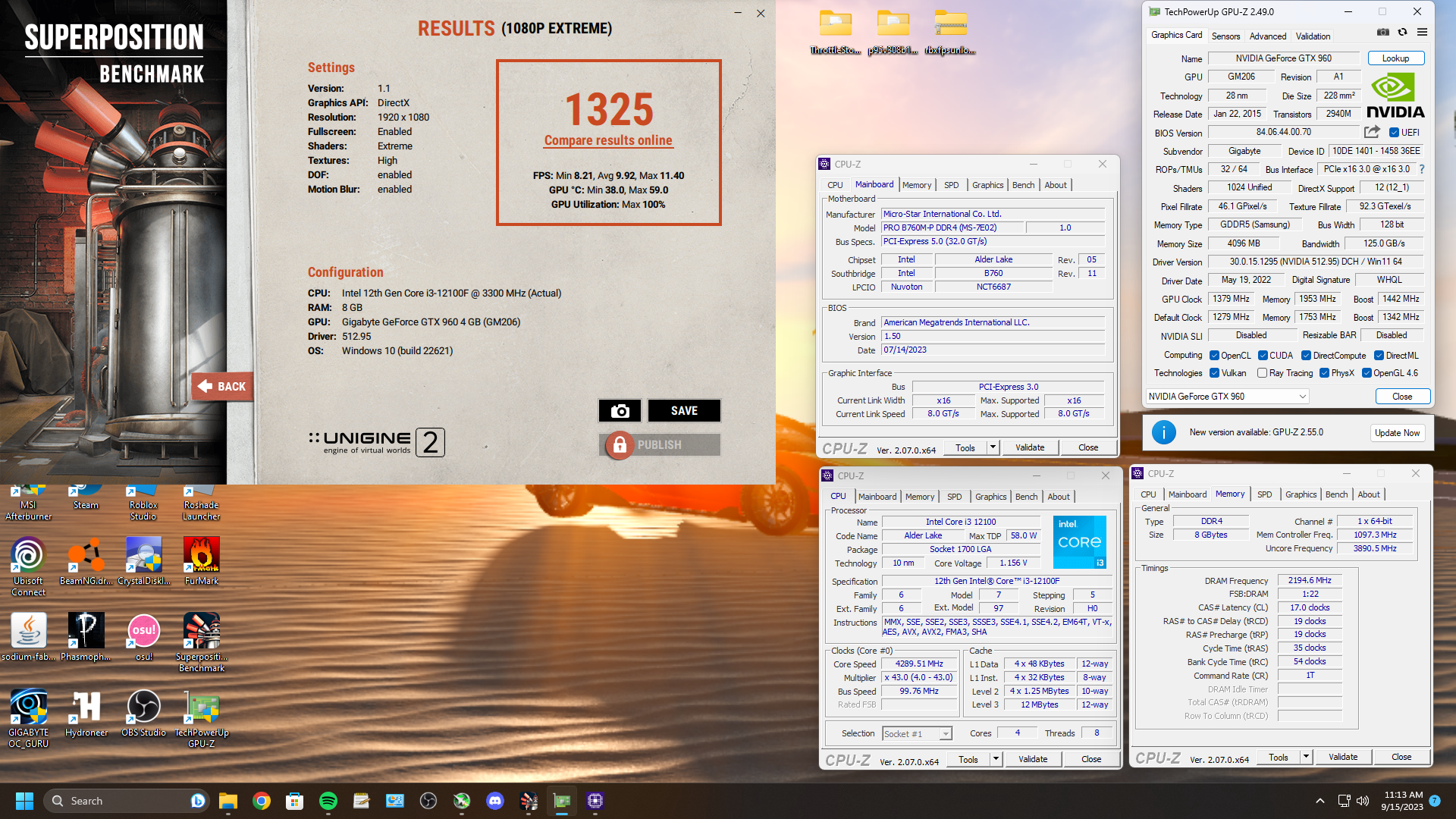Toggle the DirectML checkbox
The image size is (1456, 819).
(x=1379, y=355)
